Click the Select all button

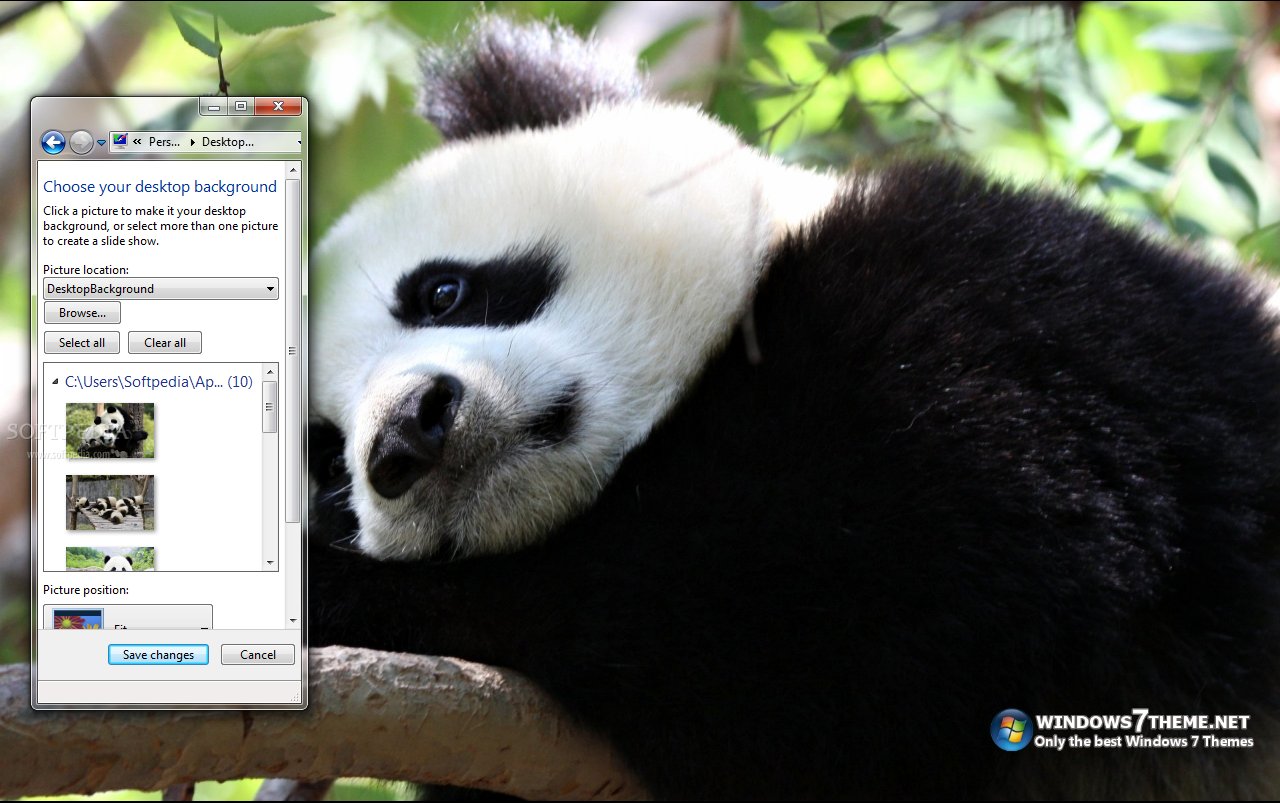click(82, 343)
